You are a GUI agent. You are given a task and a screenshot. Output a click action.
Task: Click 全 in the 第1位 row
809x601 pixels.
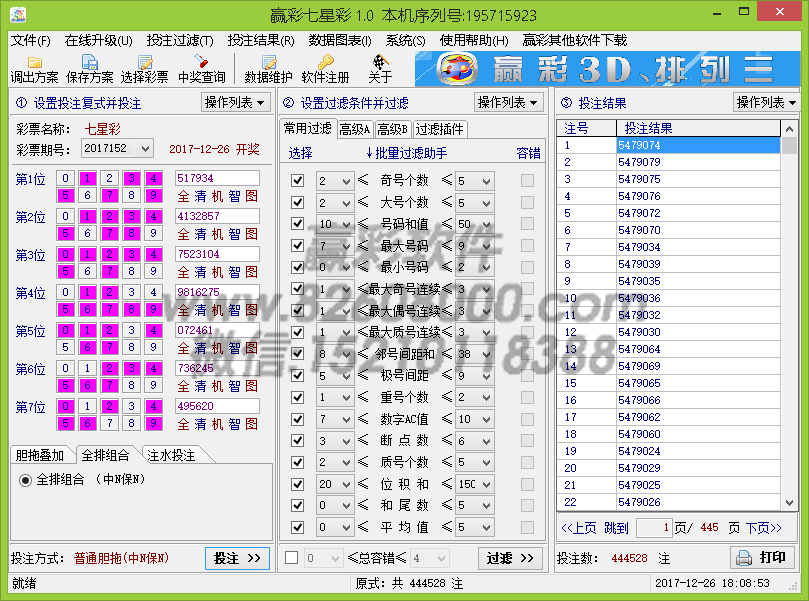pyautogui.click(x=184, y=196)
